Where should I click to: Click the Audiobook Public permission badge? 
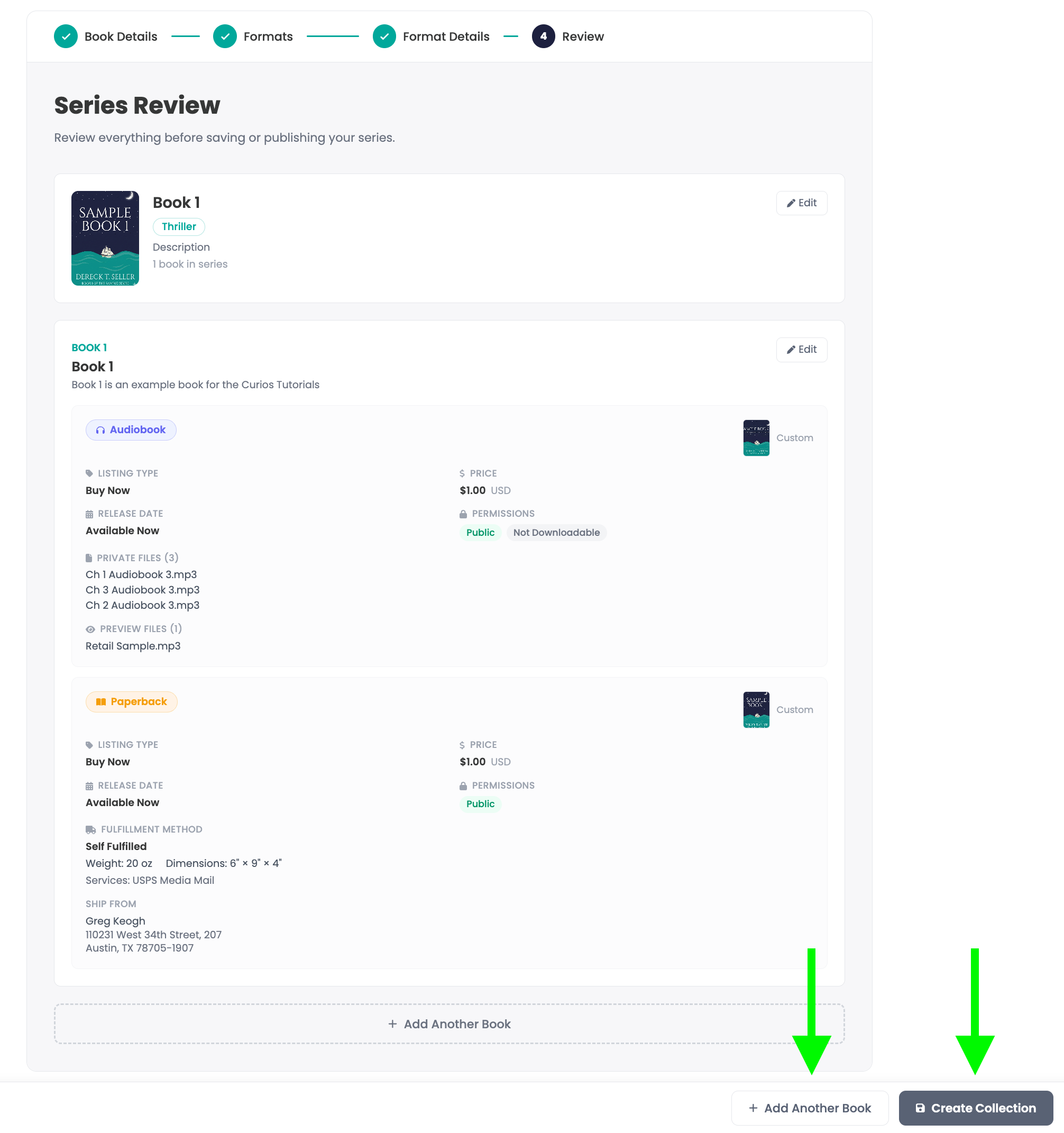coord(480,532)
